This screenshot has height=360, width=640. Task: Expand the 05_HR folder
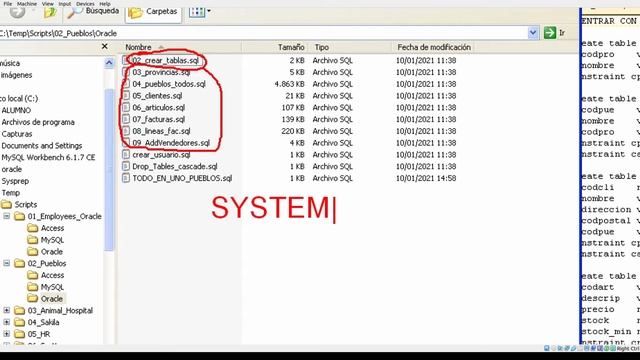tap(7, 334)
